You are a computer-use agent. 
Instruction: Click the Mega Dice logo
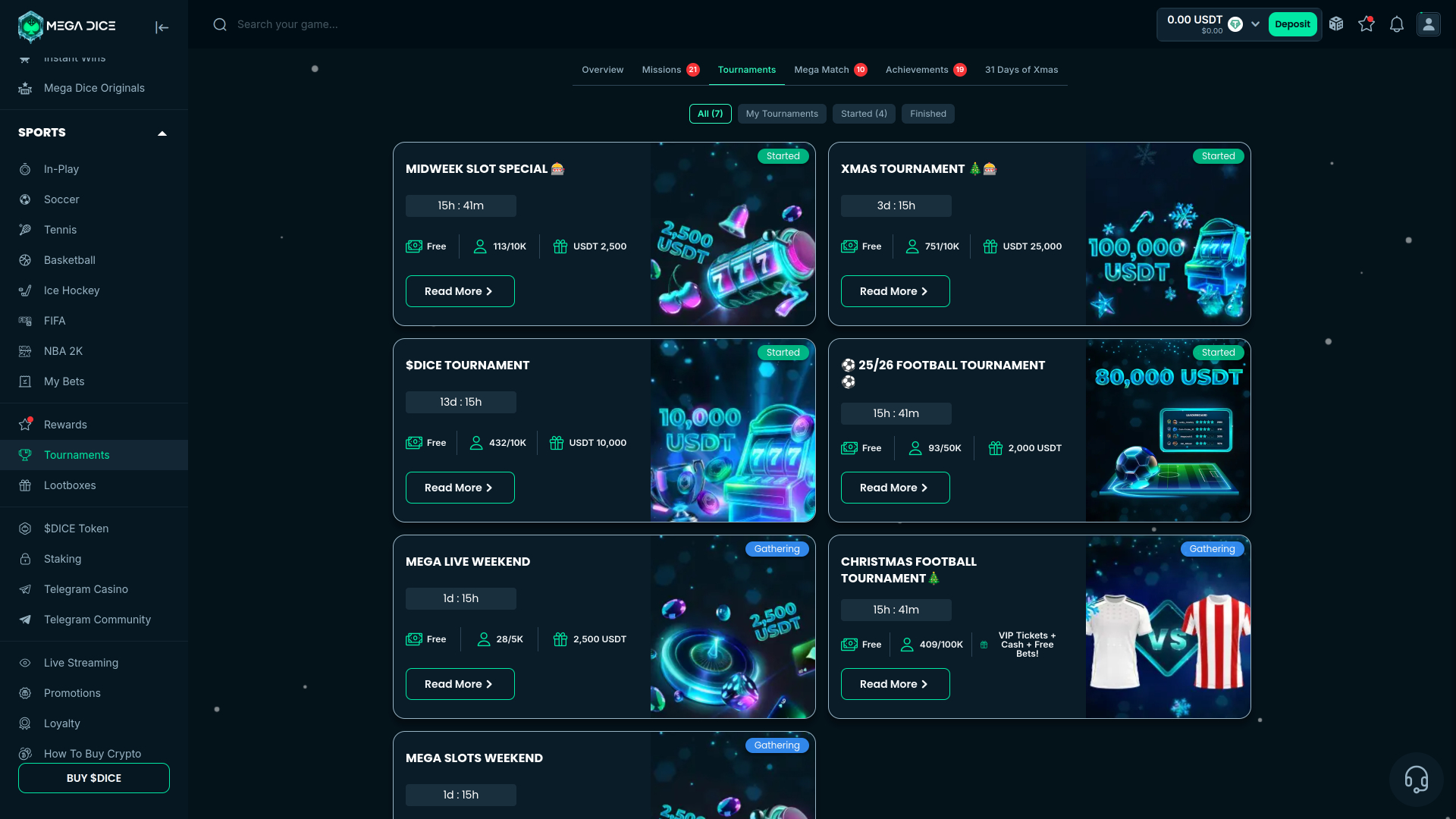tap(67, 27)
